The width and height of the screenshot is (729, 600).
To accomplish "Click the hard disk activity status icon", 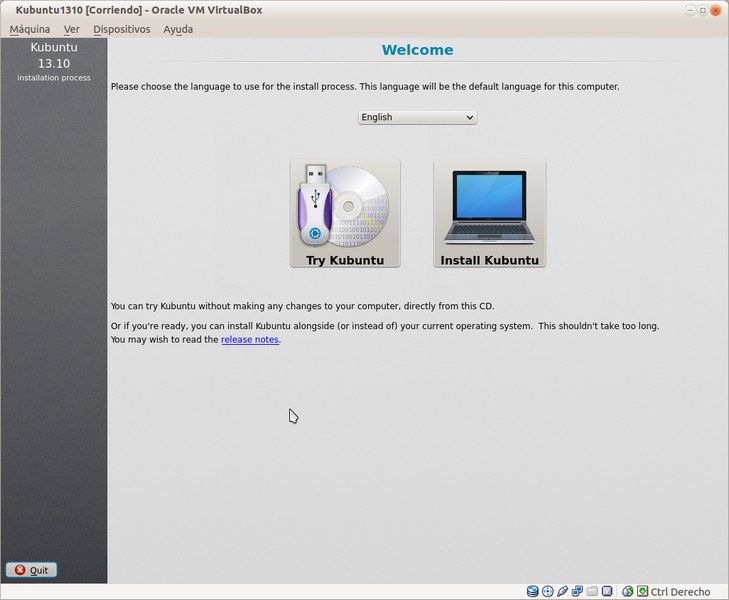I will coord(533,591).
